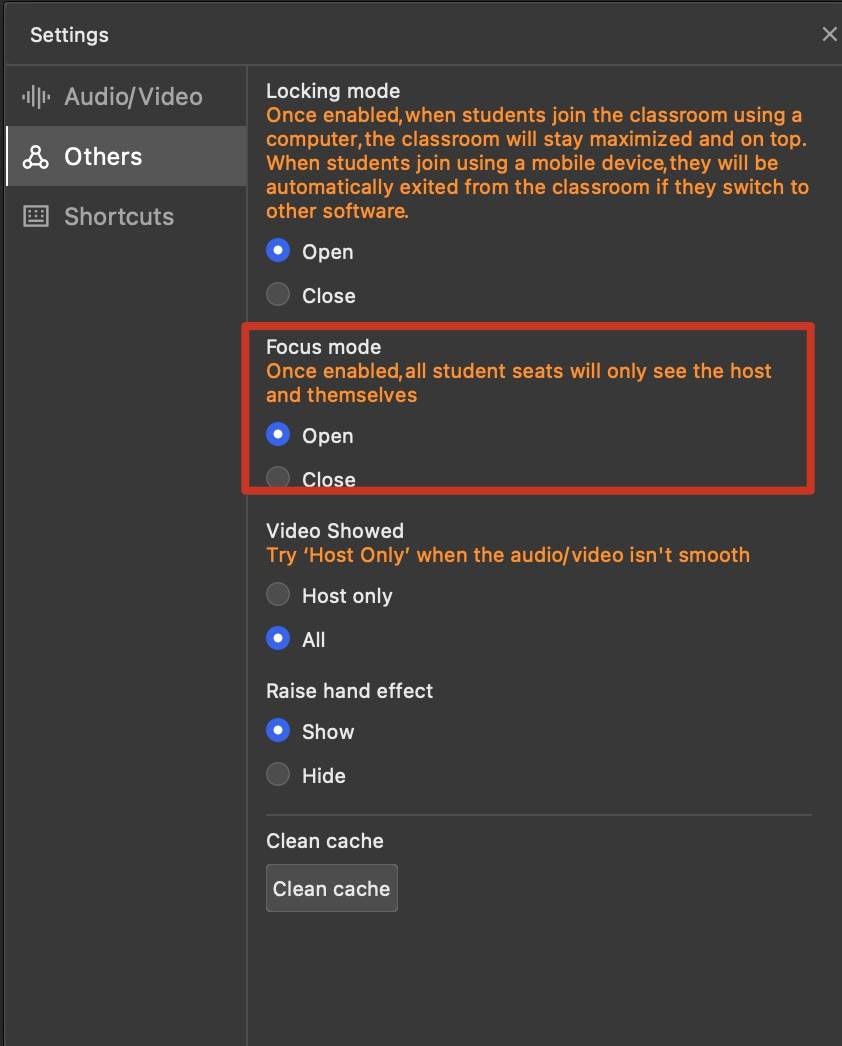This screenshot has width=842, height=1046.
Task: Switch to the Shortcuts tab label
Action: point(119,217)
